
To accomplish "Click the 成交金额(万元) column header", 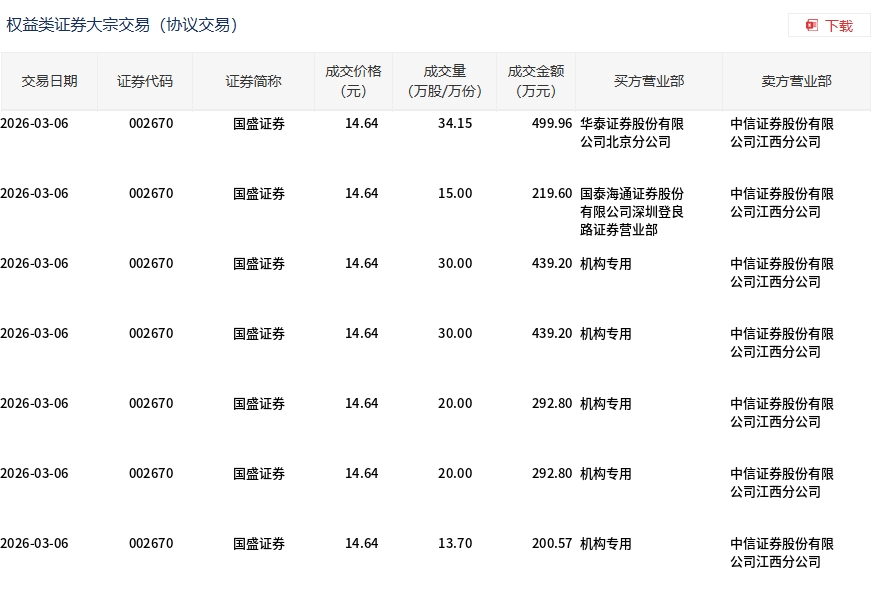I will point(536,81).
